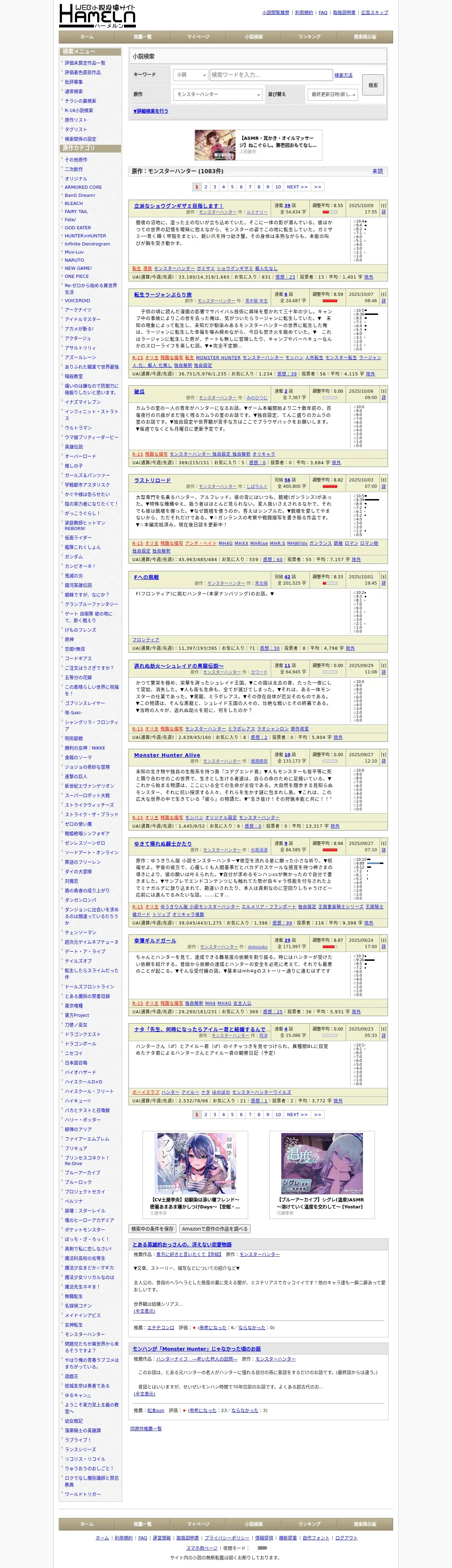452x1568 pixels.
Task: Click the 未読 link beside the results count
Action: (378, 172)
